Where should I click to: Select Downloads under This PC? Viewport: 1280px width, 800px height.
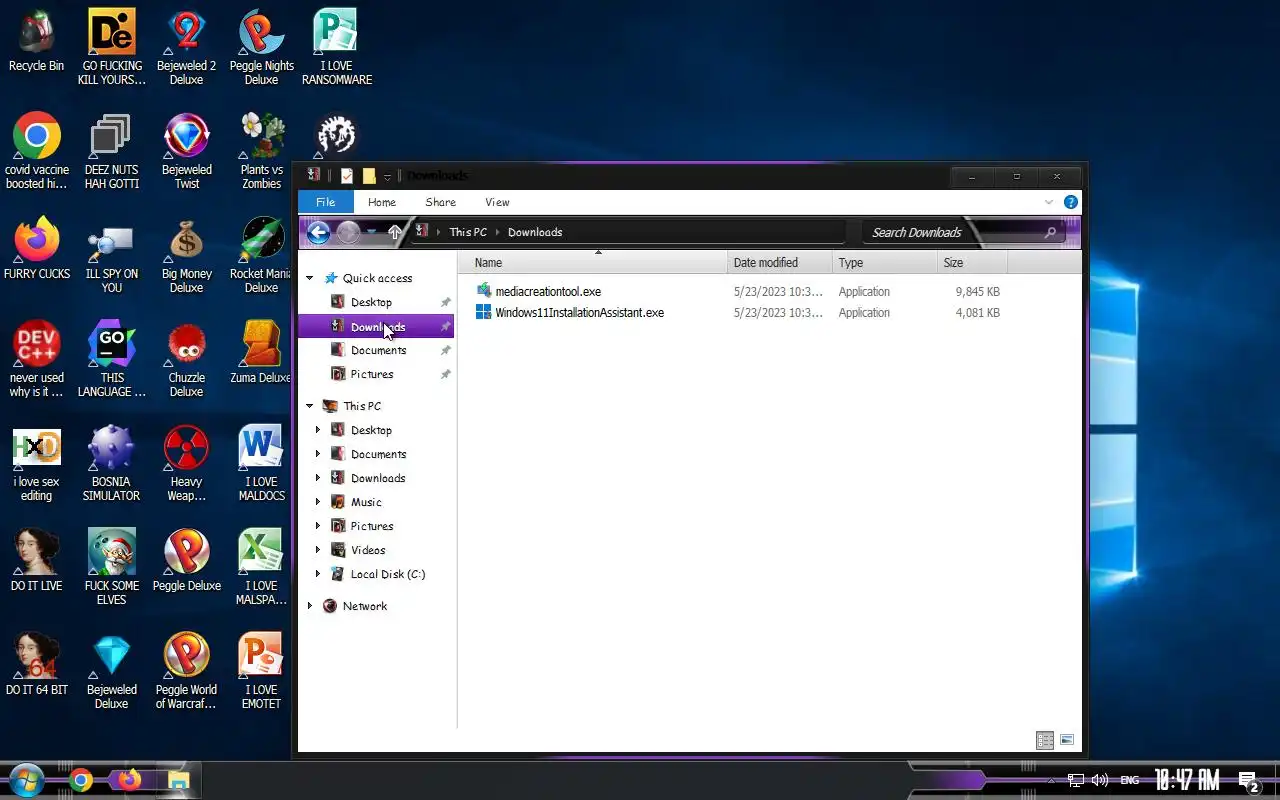pyautogui.click(x=376, y=478)
